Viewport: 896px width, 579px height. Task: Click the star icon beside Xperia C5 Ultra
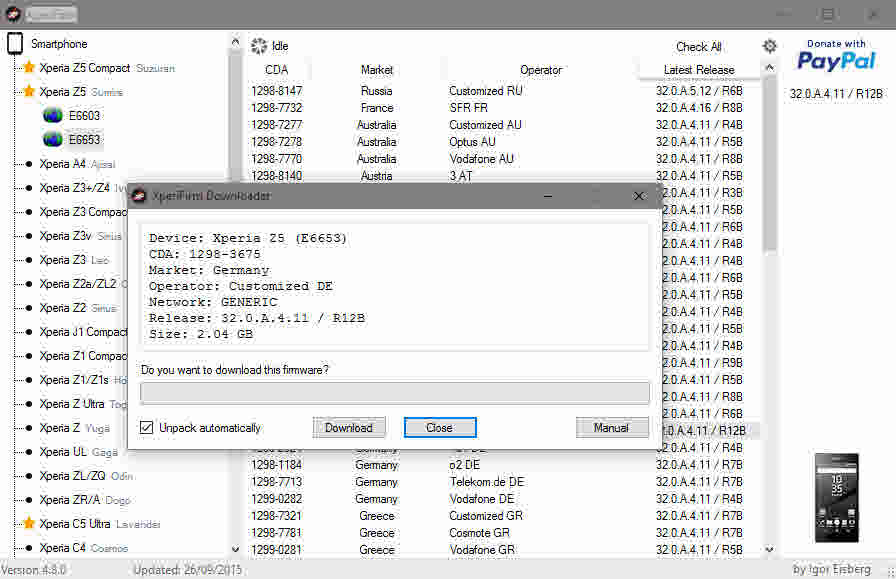coord(29,524)
